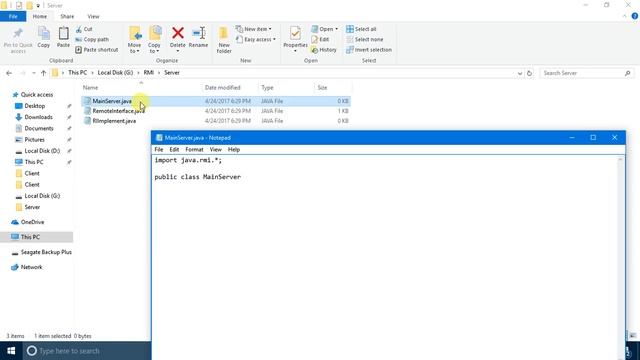This screenshot has width=640, height=360.
Task: Click the Up one level arrow
Action: coord(43,73)
